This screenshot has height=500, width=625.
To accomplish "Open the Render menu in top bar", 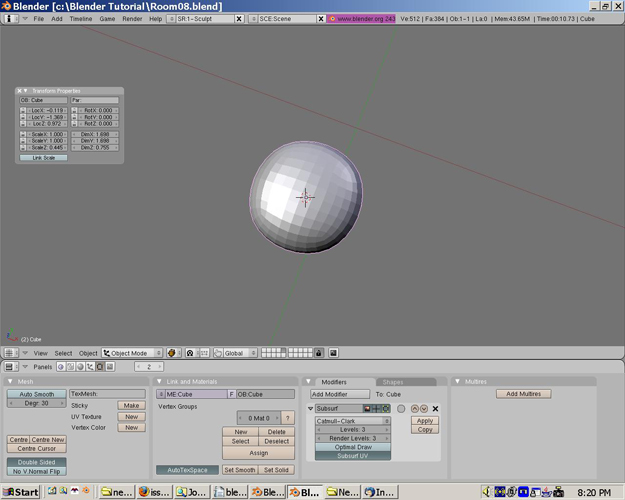I will click(132, 19).
